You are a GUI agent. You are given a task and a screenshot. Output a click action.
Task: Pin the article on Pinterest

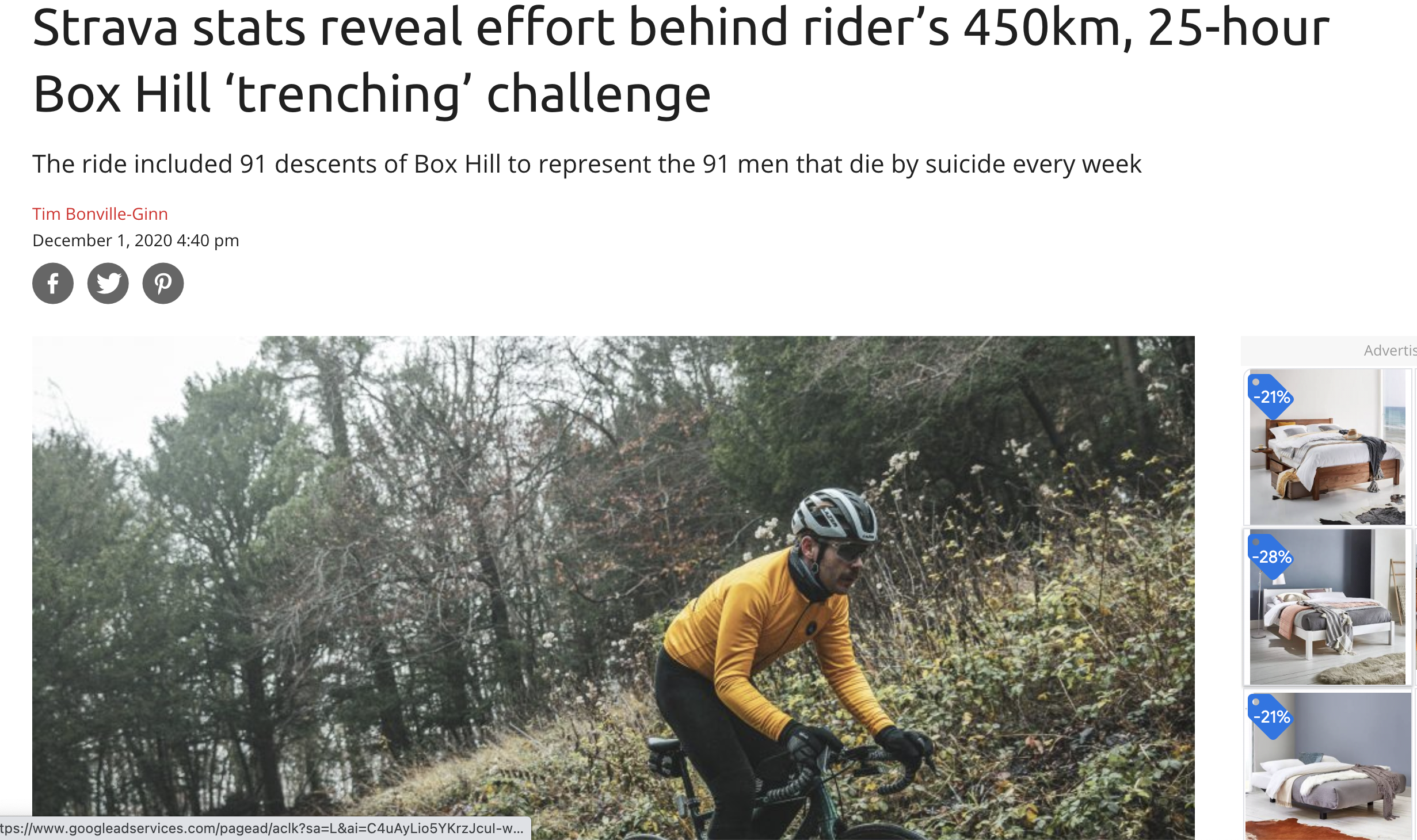[x=163, y=283]
